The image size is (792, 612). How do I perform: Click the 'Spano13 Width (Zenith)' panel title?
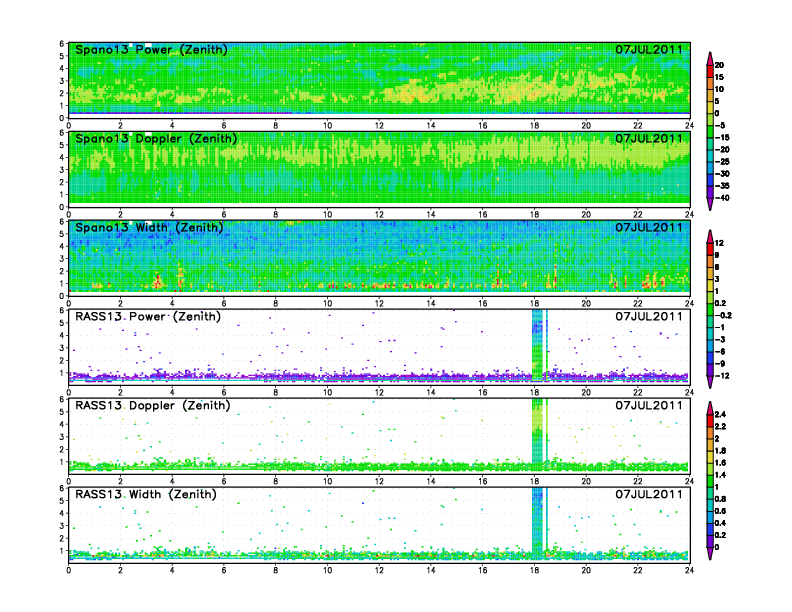pos(149,227)
